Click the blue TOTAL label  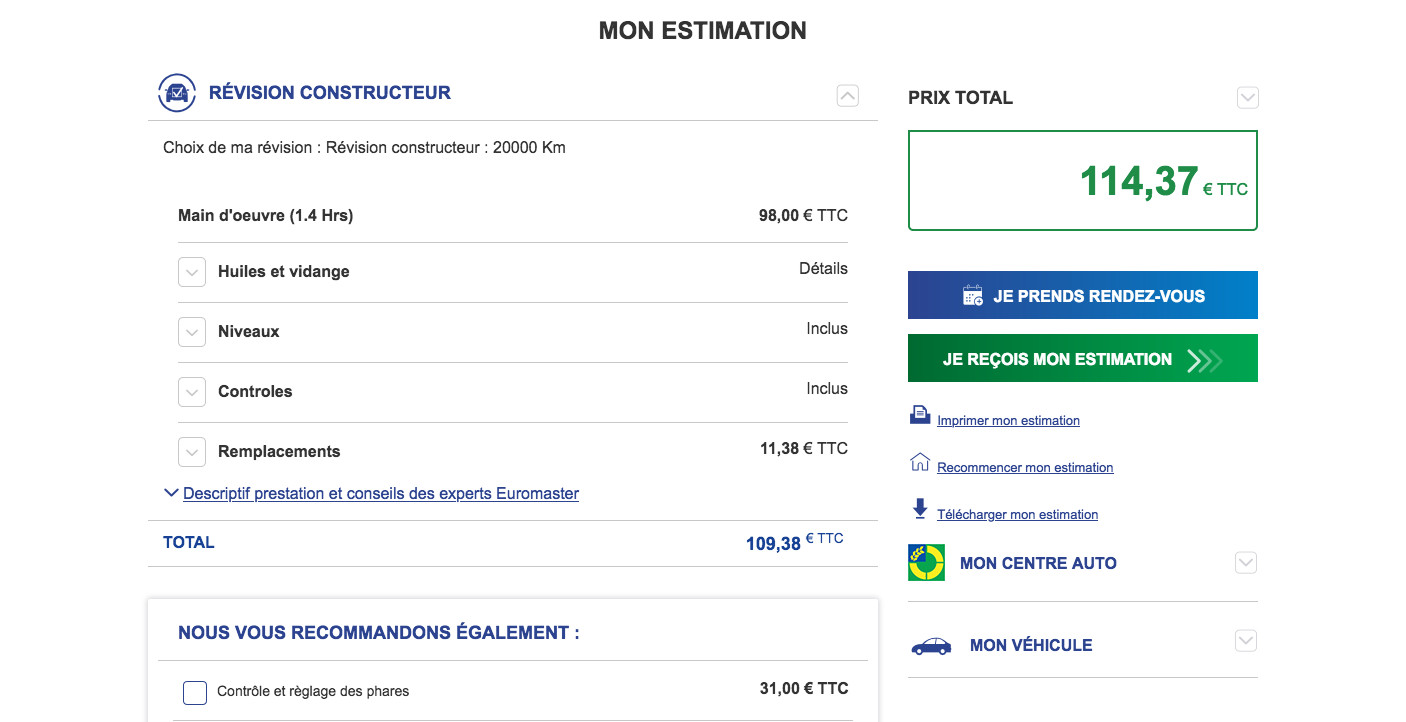click(x=189, y=542)
